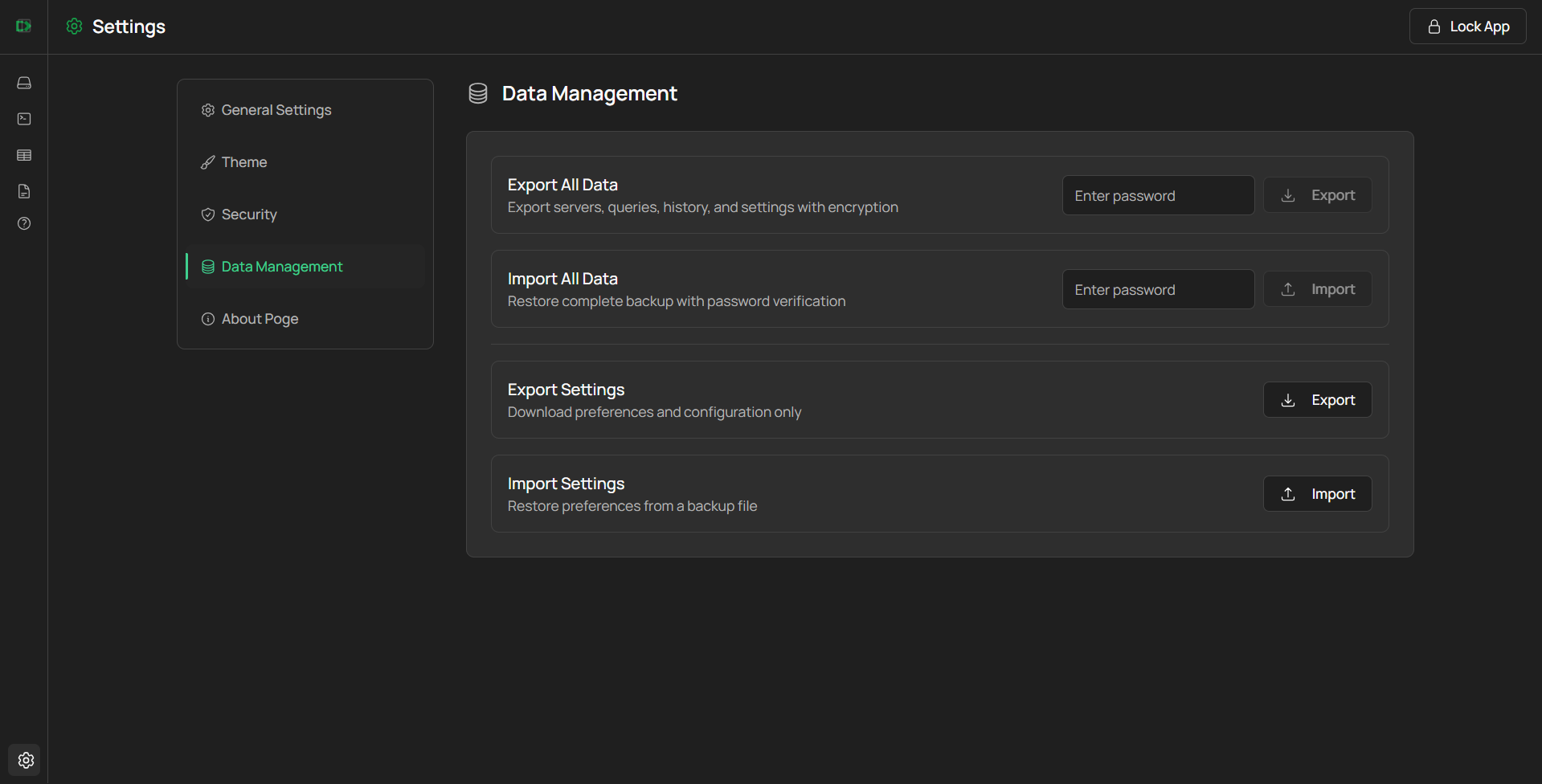The height and width of the screenshot is (784, 1542).
Task: Select the Security settings section
Action: click(x=248, y=214)
